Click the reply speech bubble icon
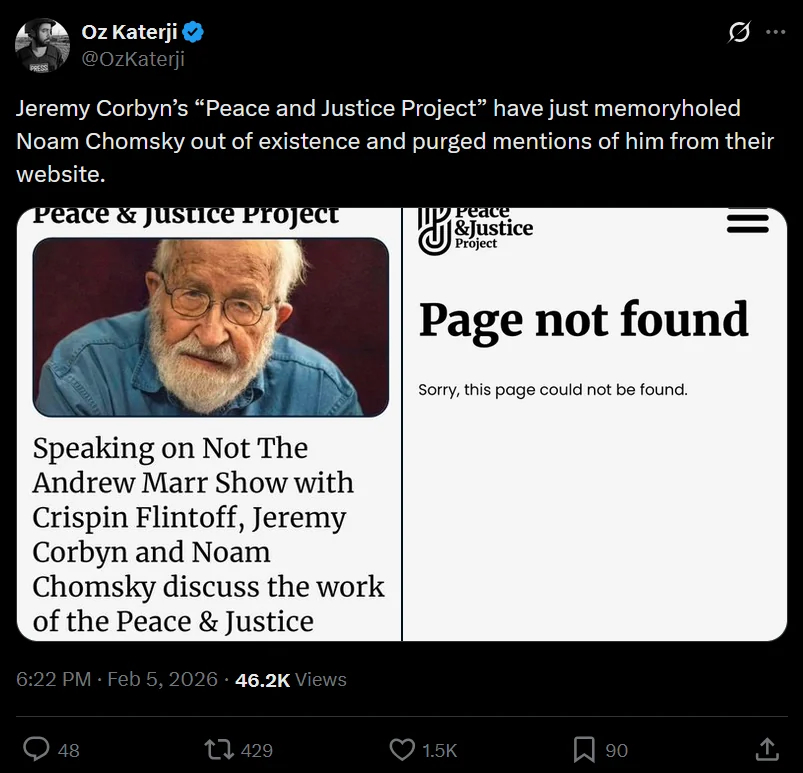The height and width of the screenshot is (773, 803). [x=37, y=749]
